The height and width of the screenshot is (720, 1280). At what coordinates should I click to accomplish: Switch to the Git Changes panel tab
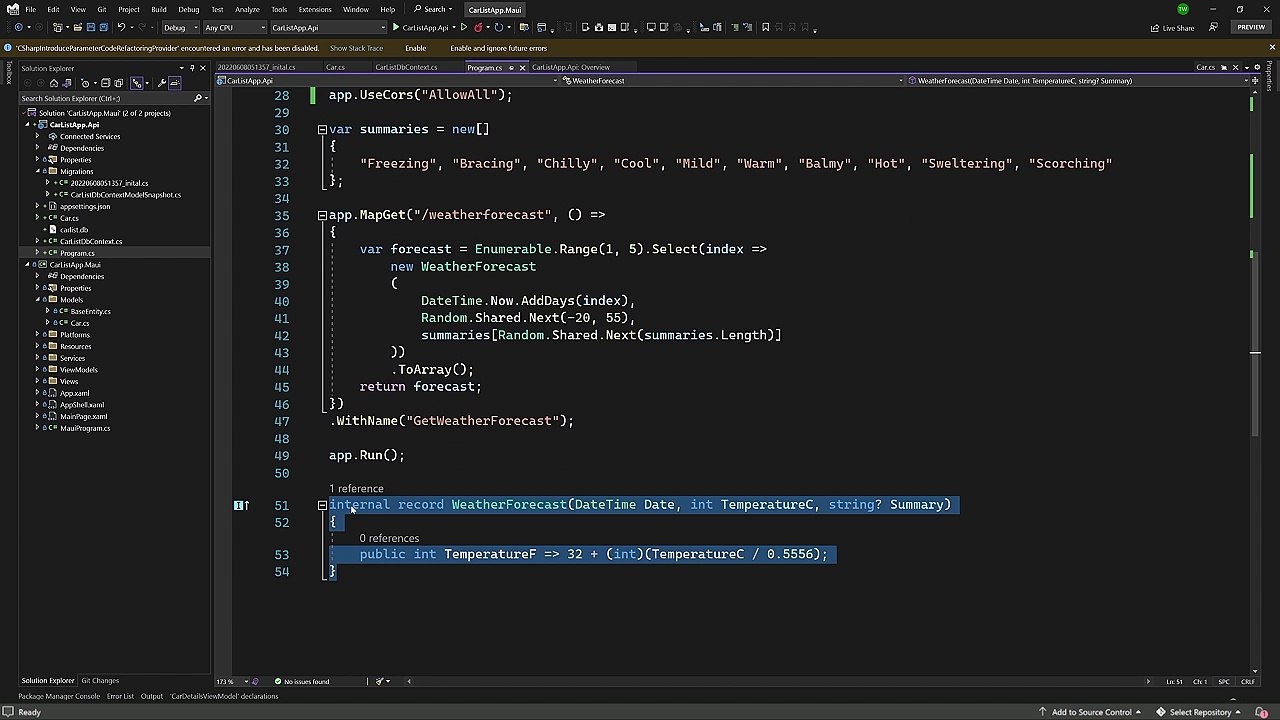[x=100, y=681]
